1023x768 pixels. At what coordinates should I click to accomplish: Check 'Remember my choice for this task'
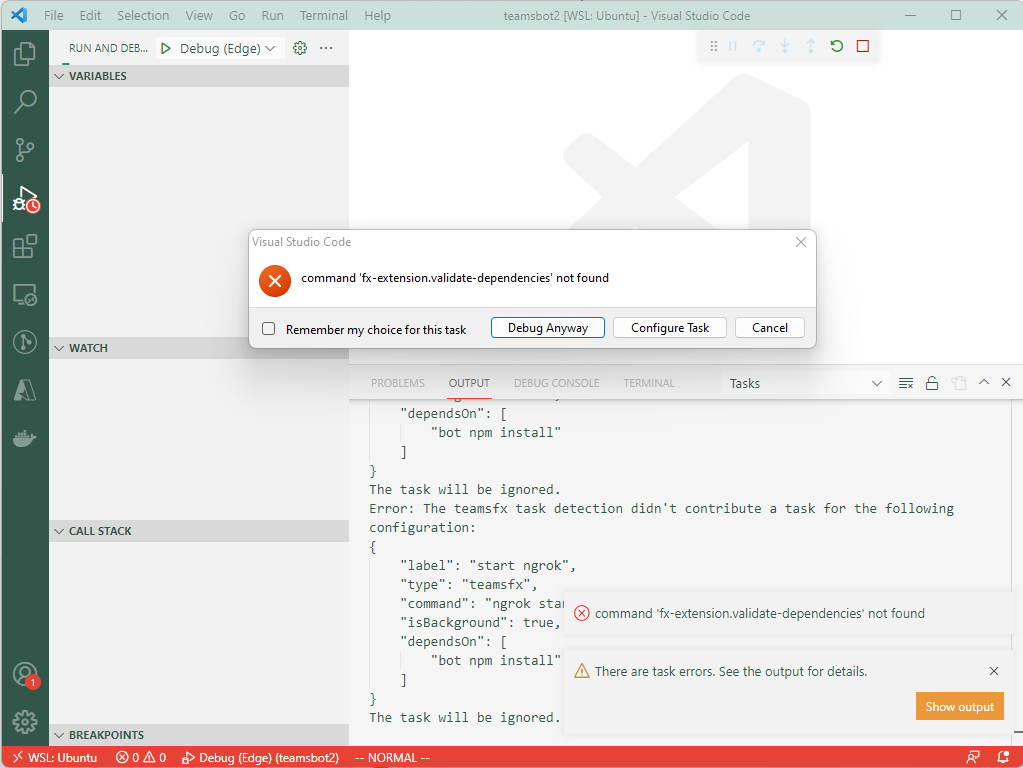[267, 327]
